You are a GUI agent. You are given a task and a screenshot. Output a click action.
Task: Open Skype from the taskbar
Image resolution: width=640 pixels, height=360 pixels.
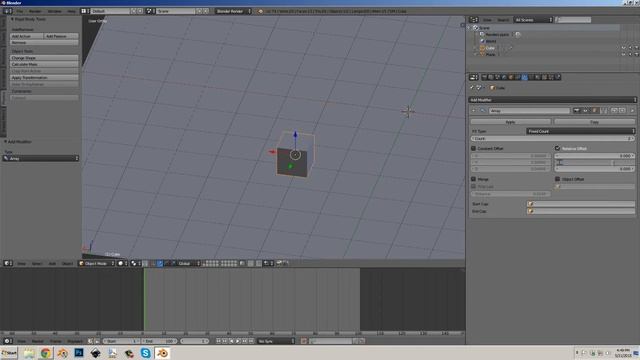[x=145, y=353]
